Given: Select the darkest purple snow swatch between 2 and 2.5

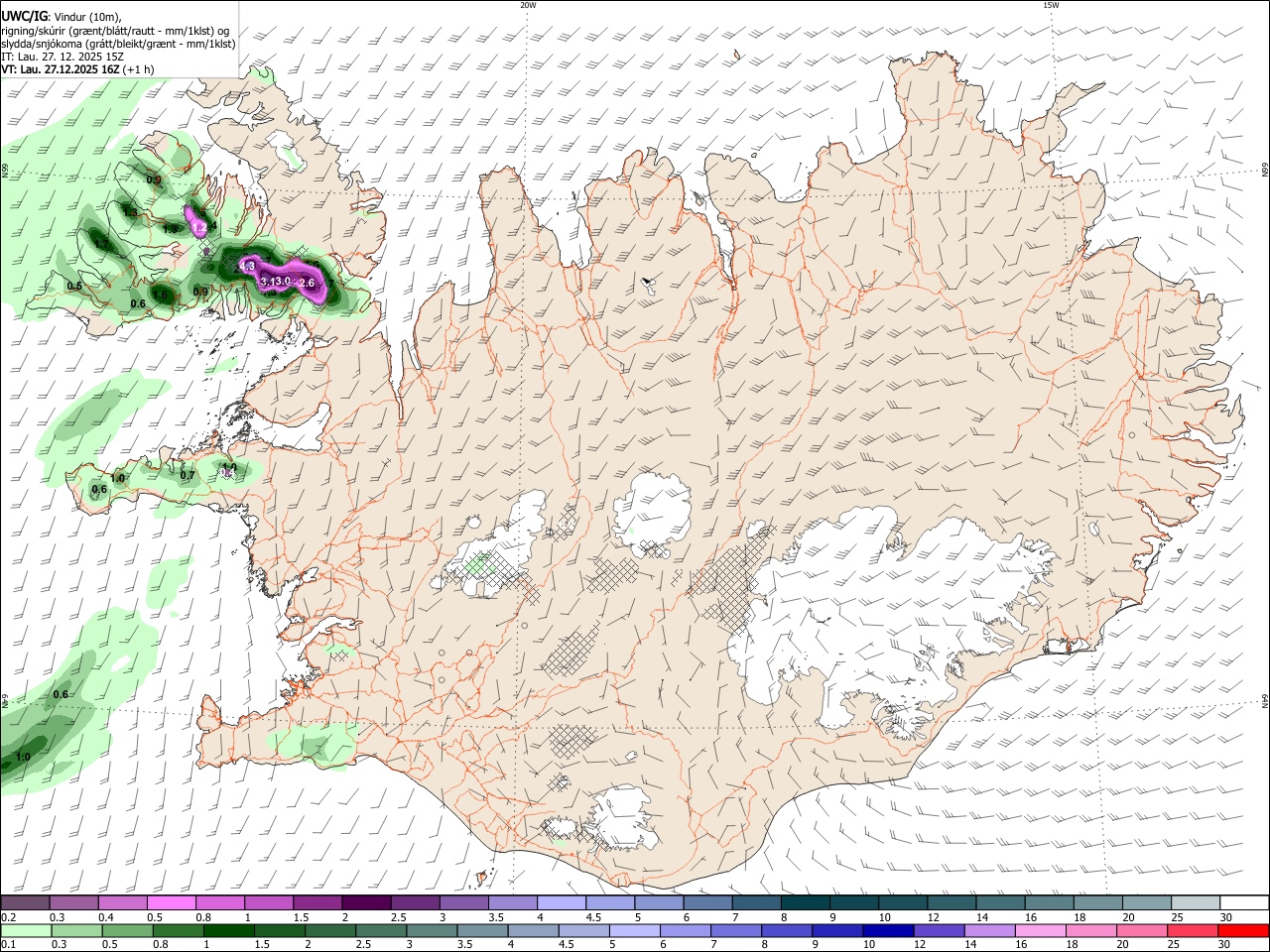Looking at the screenshot, I should pos(366,902).
